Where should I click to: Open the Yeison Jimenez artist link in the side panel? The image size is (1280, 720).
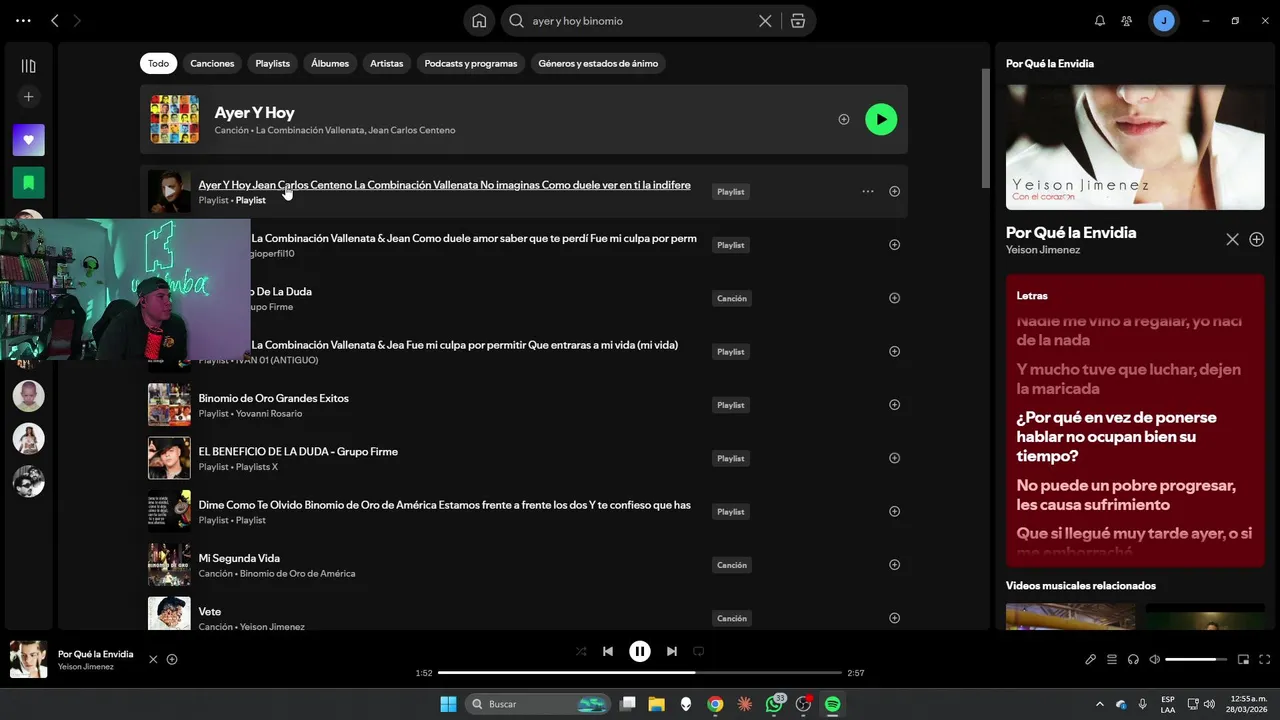tap(1043, 250)
